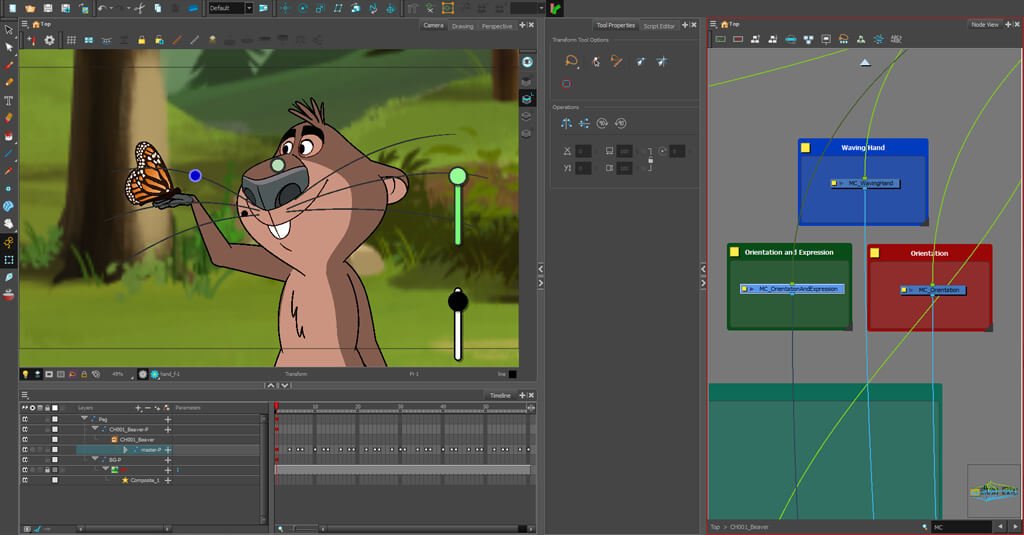The height and width of the screenshot is (535, 1024).
Task: Click the Undo arrow icon
Action: coord(102,8)
